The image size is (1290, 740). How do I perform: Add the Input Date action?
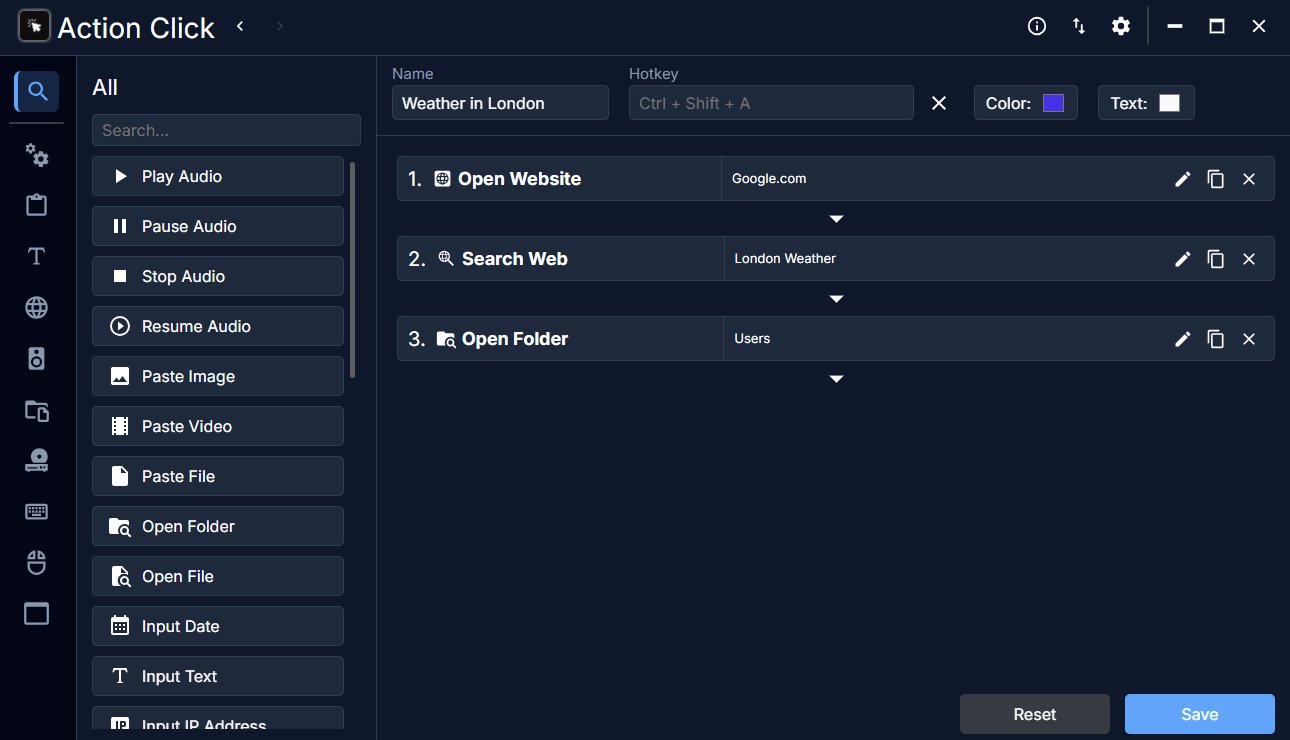(x=218, y=626)
